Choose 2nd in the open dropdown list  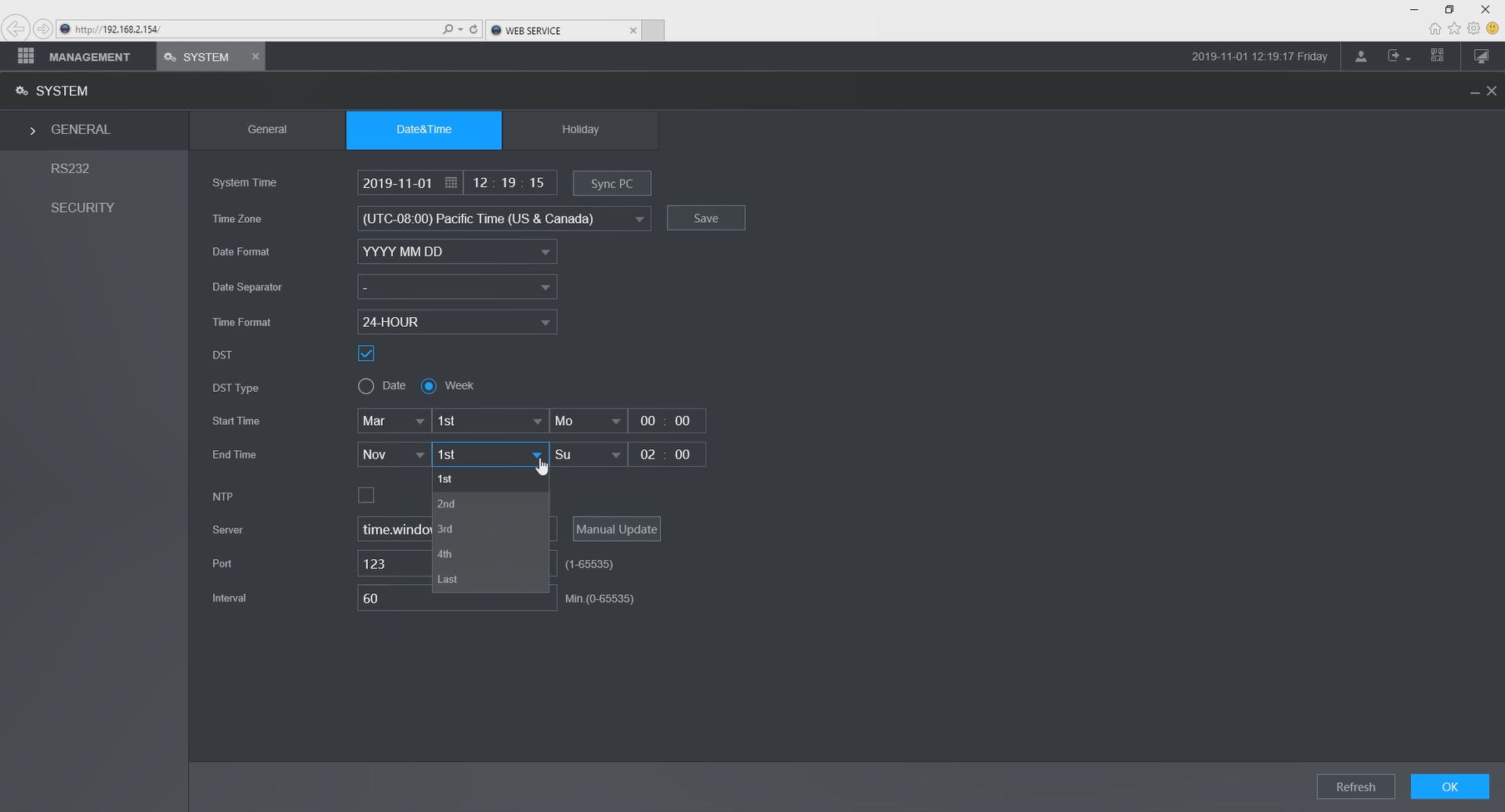tap(490, 504)
